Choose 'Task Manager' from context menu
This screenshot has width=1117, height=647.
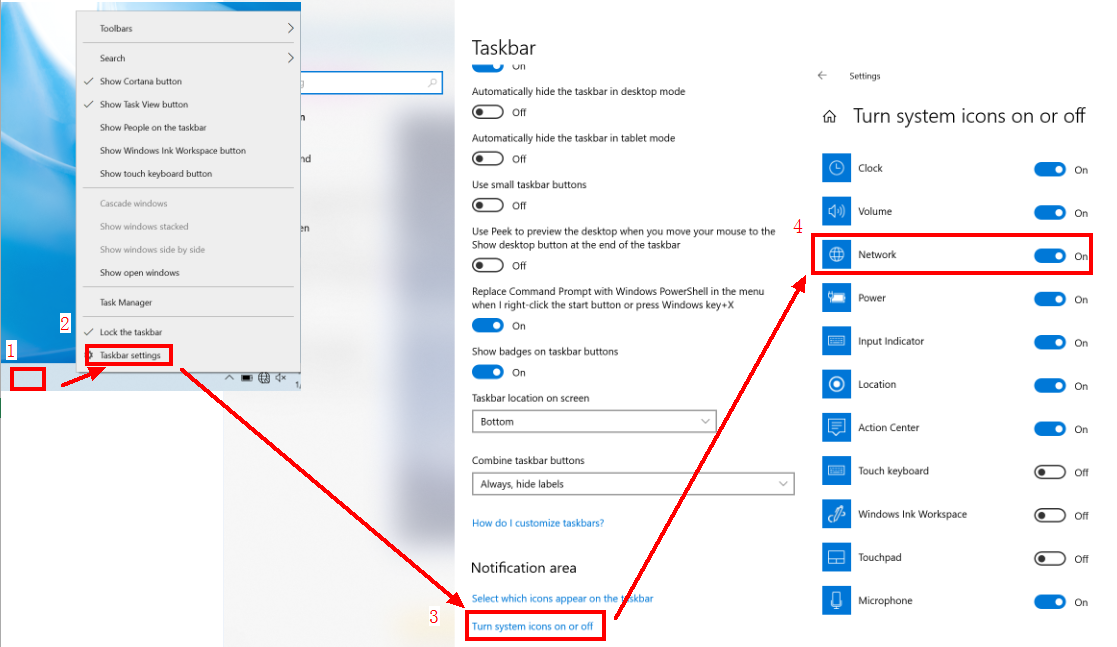[126, 302]
